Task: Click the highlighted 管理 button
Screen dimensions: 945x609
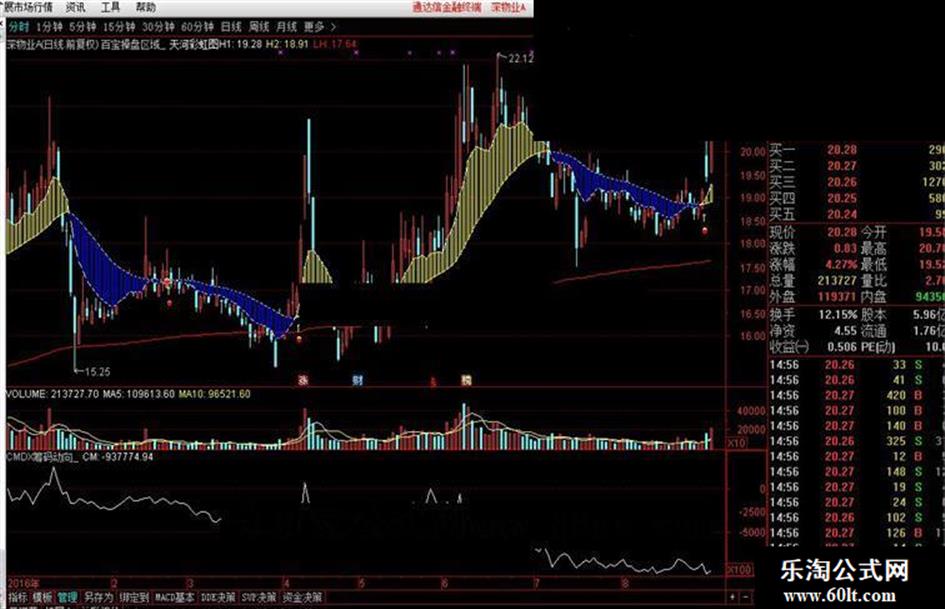Action: click(68, 597)
